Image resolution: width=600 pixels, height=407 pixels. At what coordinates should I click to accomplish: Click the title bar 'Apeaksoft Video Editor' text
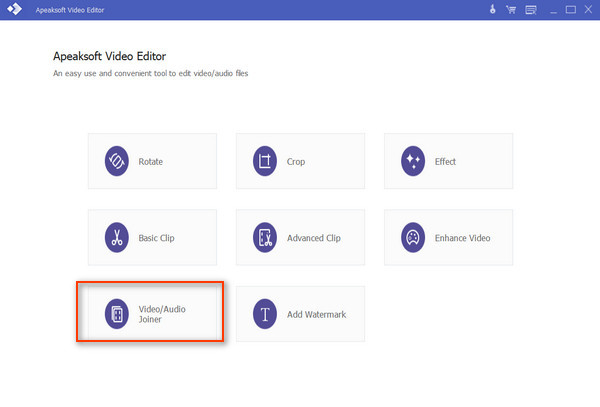point(70,10)
